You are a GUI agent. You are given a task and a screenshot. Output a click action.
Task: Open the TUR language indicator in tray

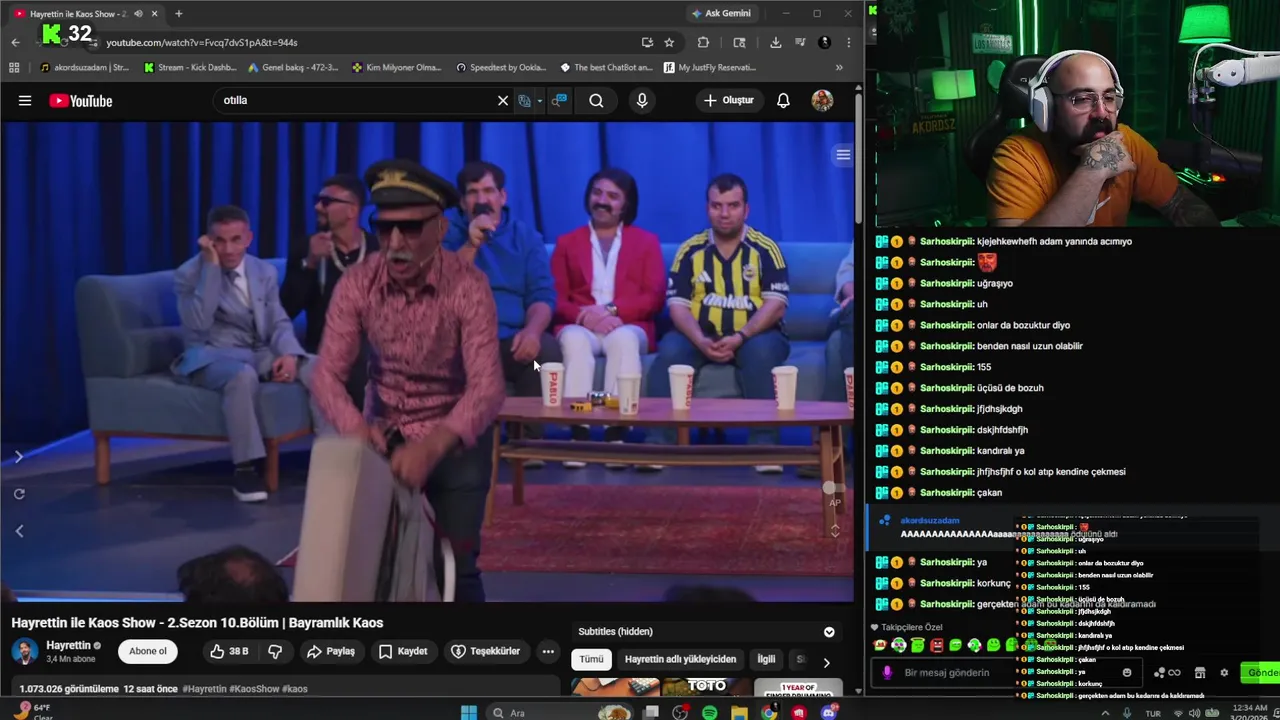tap(1153, 714)
